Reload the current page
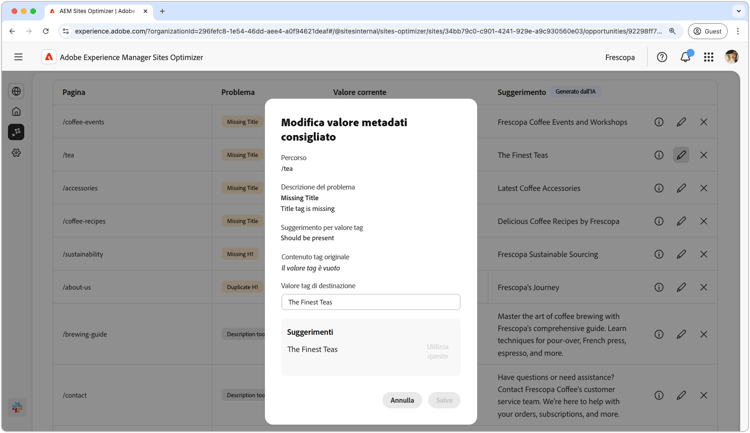Screen dimensions: 750x433 point(45,31)
